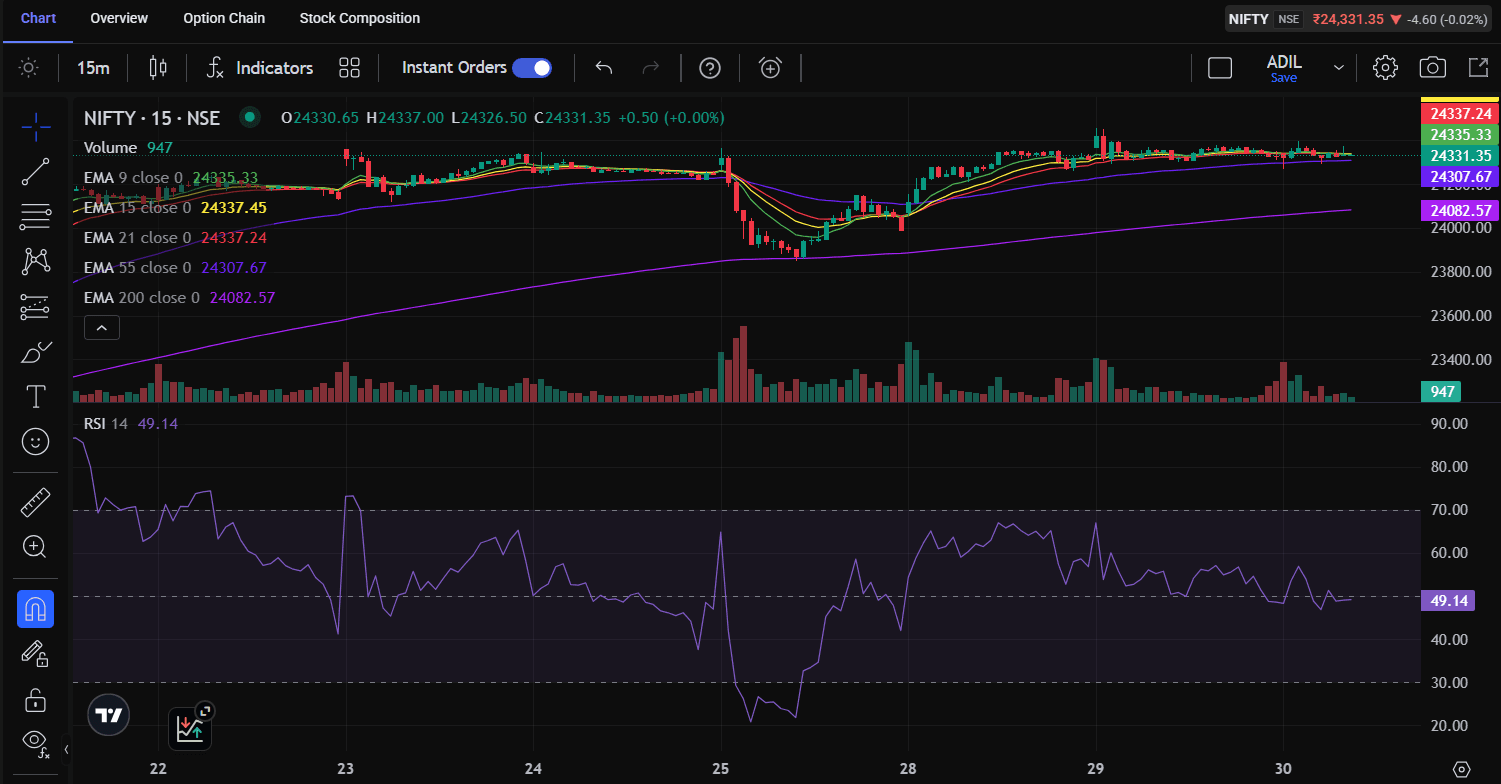The height and width of the screenshot is (784, 1501).
Task: Select the RSI 14 legend label
Action: tap(106, 424)
